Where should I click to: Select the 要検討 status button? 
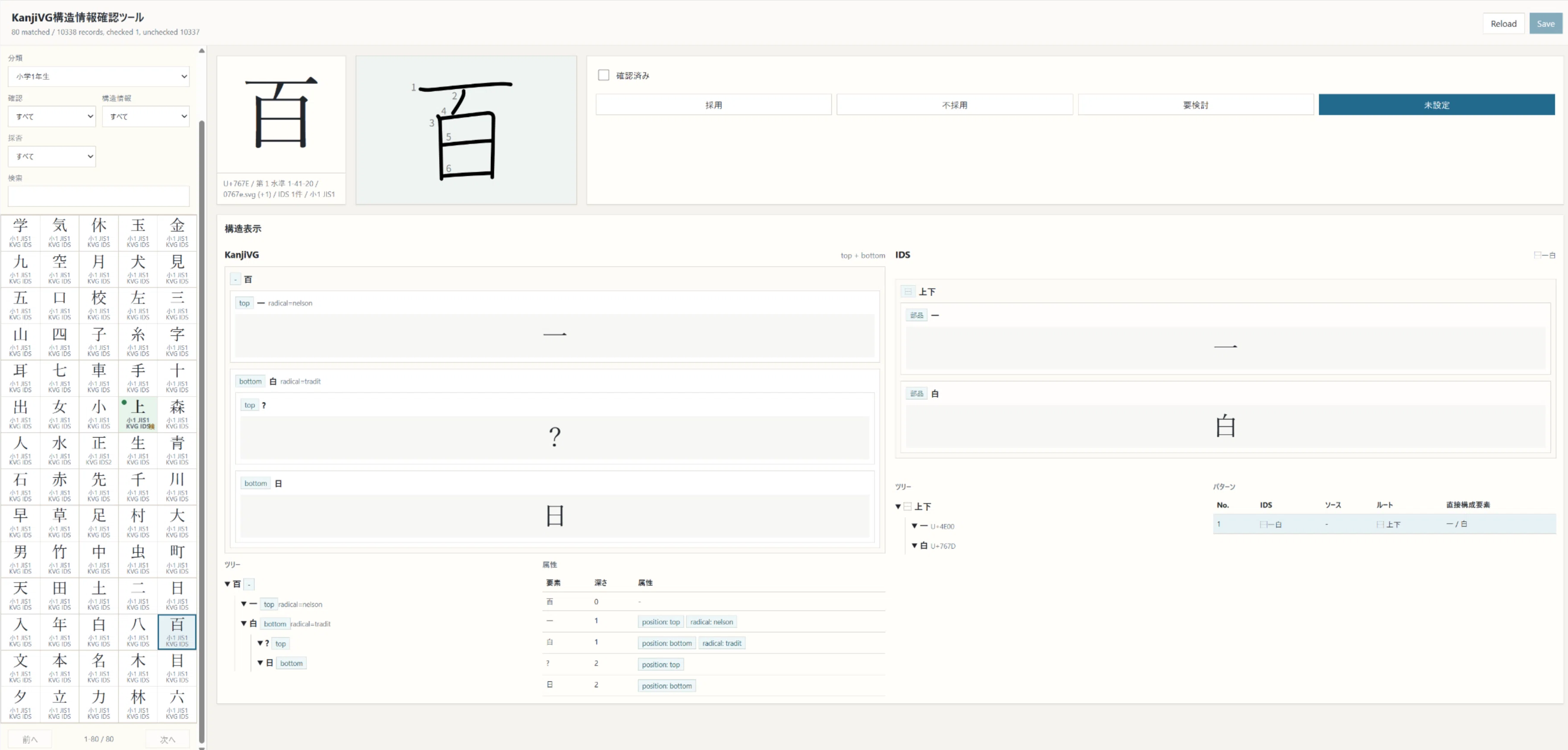(1196, 105)
